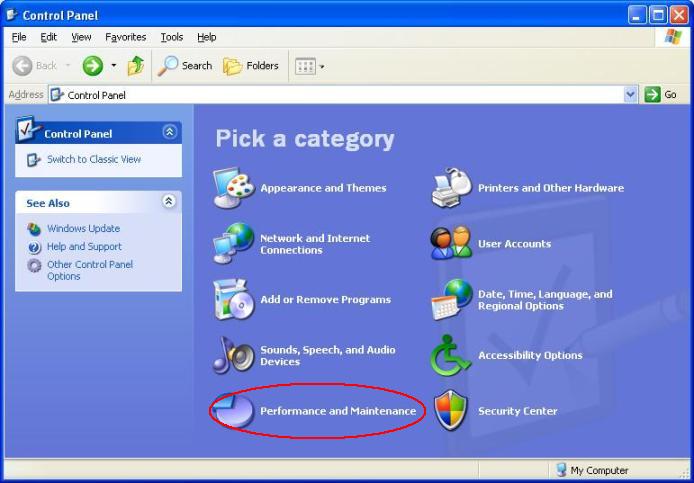This screenshot has height=483, width=694.
Task: Open the Accessibility Options wheelchair icon
Action: (x=451, y=355)
